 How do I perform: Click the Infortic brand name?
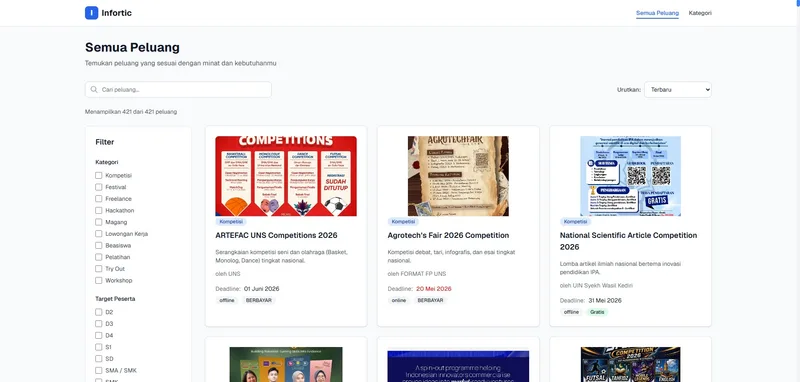click(x=116, y=13)
